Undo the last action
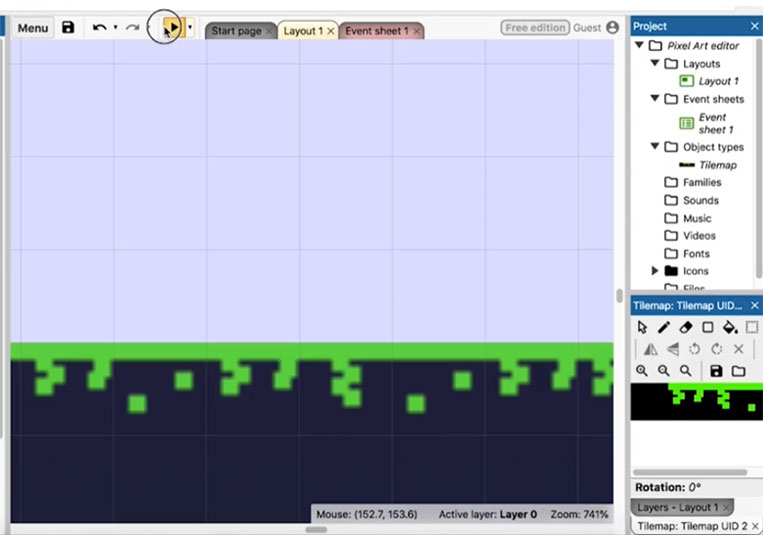 [x=99, y=28]
